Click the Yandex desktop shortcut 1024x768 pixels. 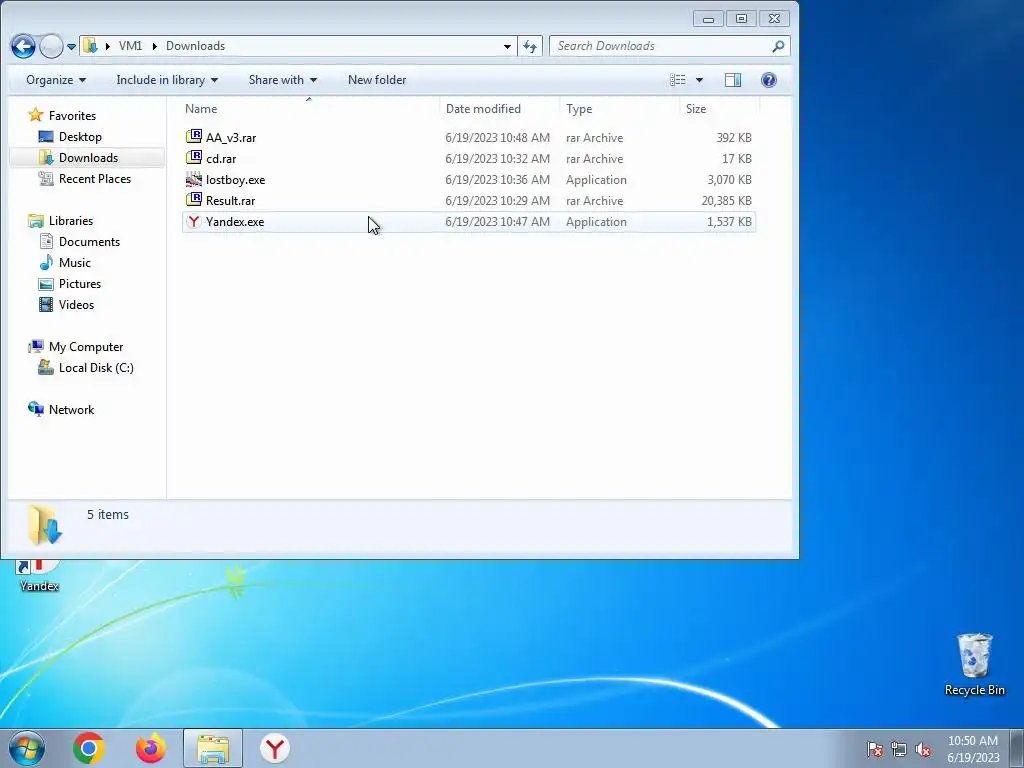click(39, 576)
